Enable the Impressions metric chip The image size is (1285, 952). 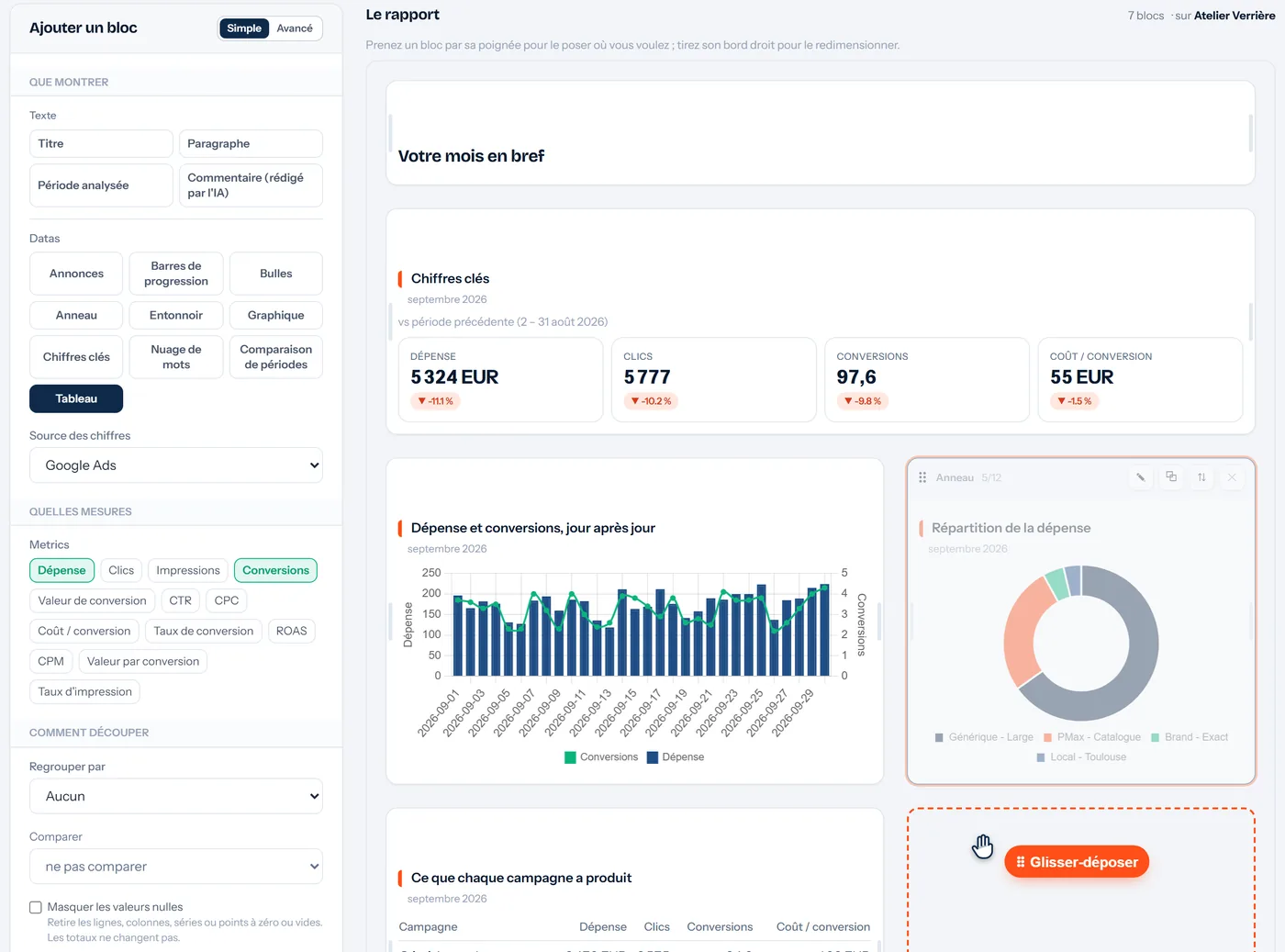(188, 570)
